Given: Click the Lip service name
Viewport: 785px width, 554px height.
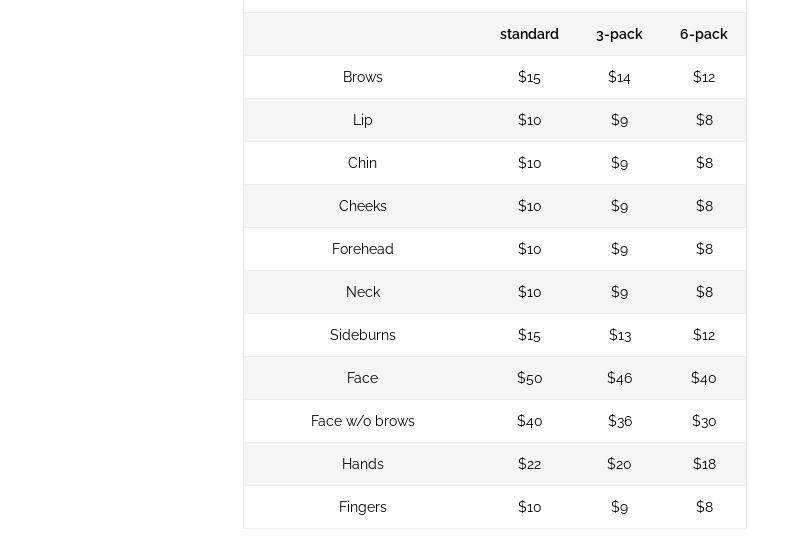Looking at the screenshot, I should tap(362, 120).
